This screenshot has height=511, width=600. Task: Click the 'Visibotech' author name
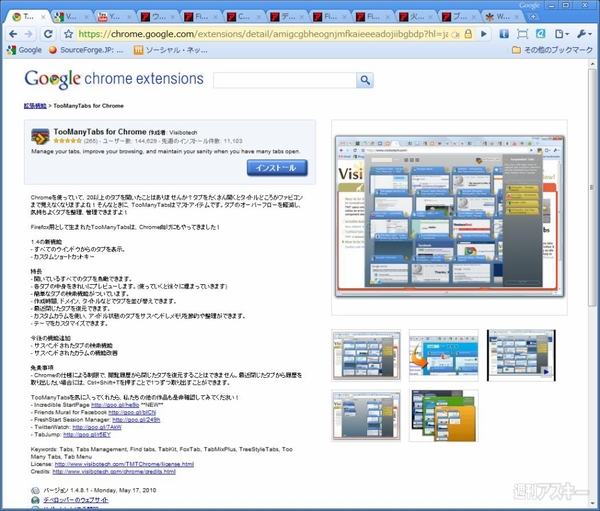click(183, 132)
